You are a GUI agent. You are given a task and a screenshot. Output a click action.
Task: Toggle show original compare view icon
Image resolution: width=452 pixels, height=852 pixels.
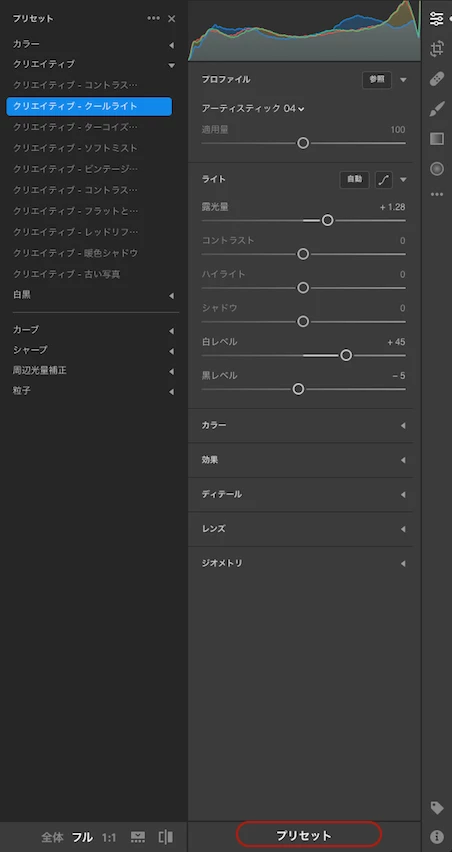tap(166, 836)
